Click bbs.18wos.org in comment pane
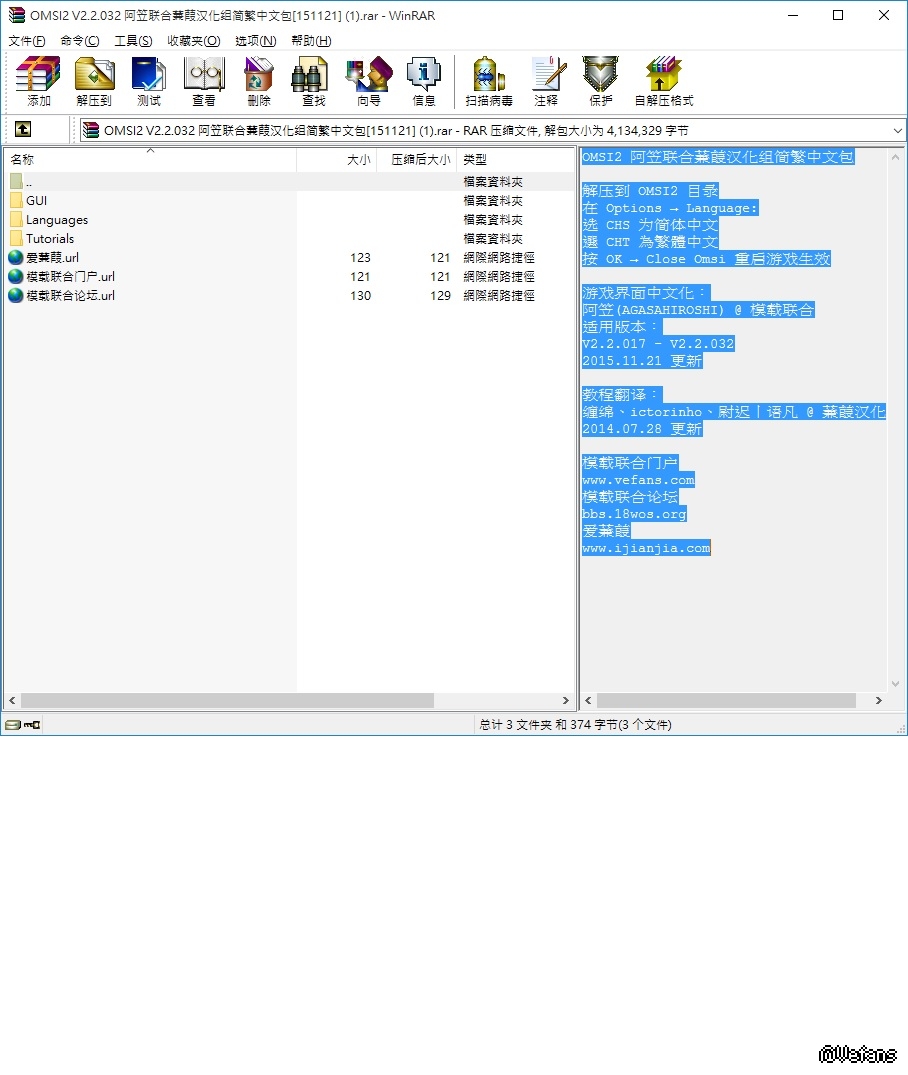 click(x=634, y=514)
